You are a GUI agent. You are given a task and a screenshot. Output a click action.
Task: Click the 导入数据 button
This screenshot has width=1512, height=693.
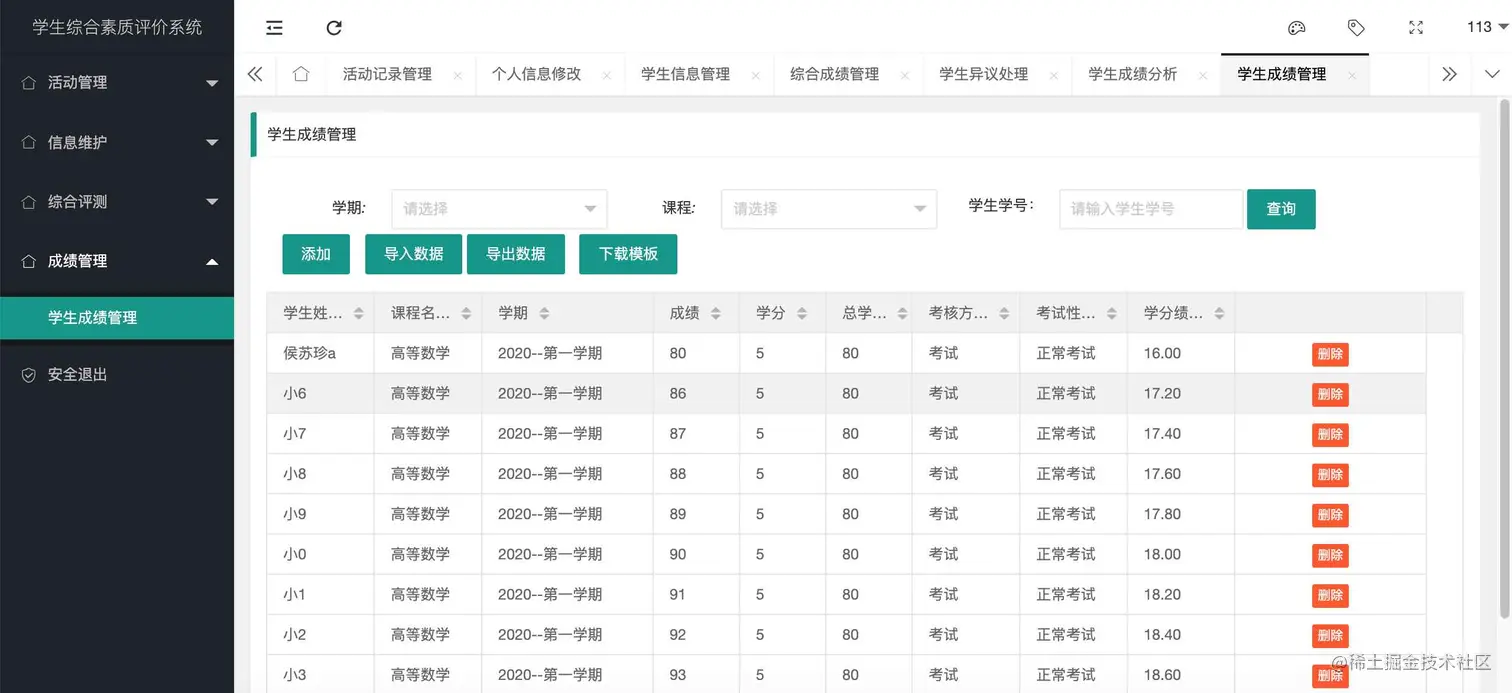click(413, 254)
